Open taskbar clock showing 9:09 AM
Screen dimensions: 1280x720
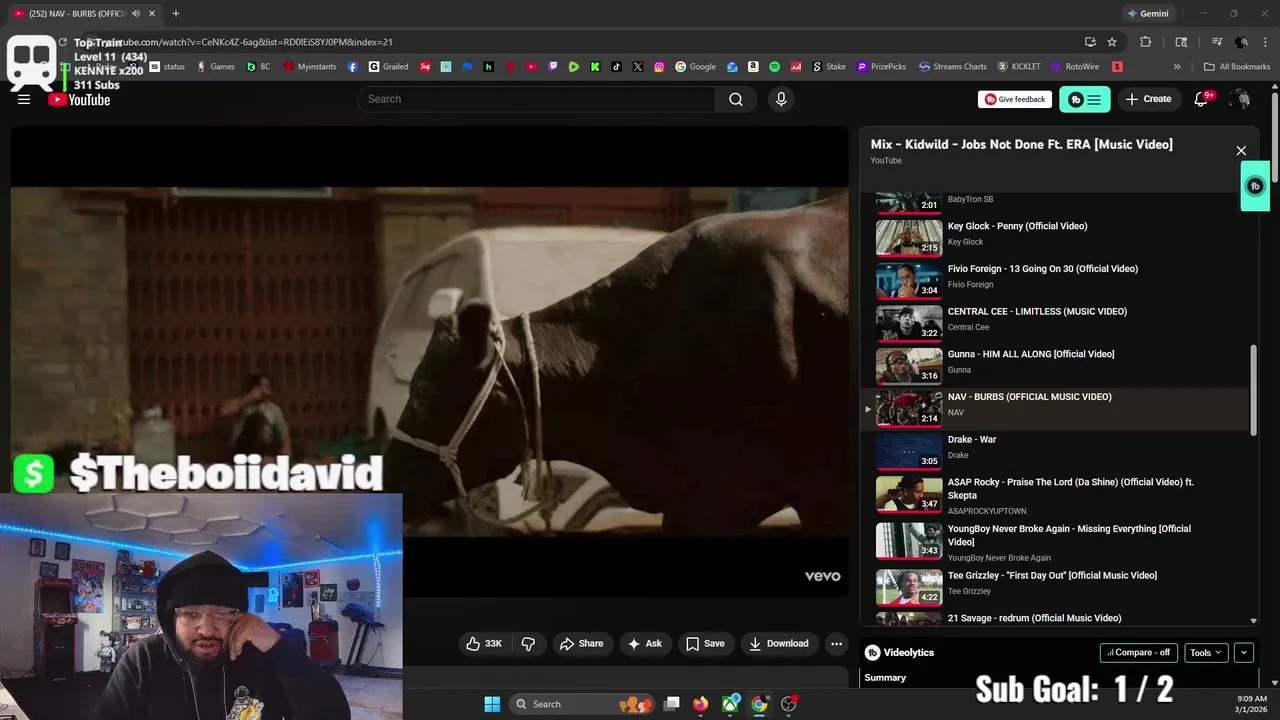1251,704
